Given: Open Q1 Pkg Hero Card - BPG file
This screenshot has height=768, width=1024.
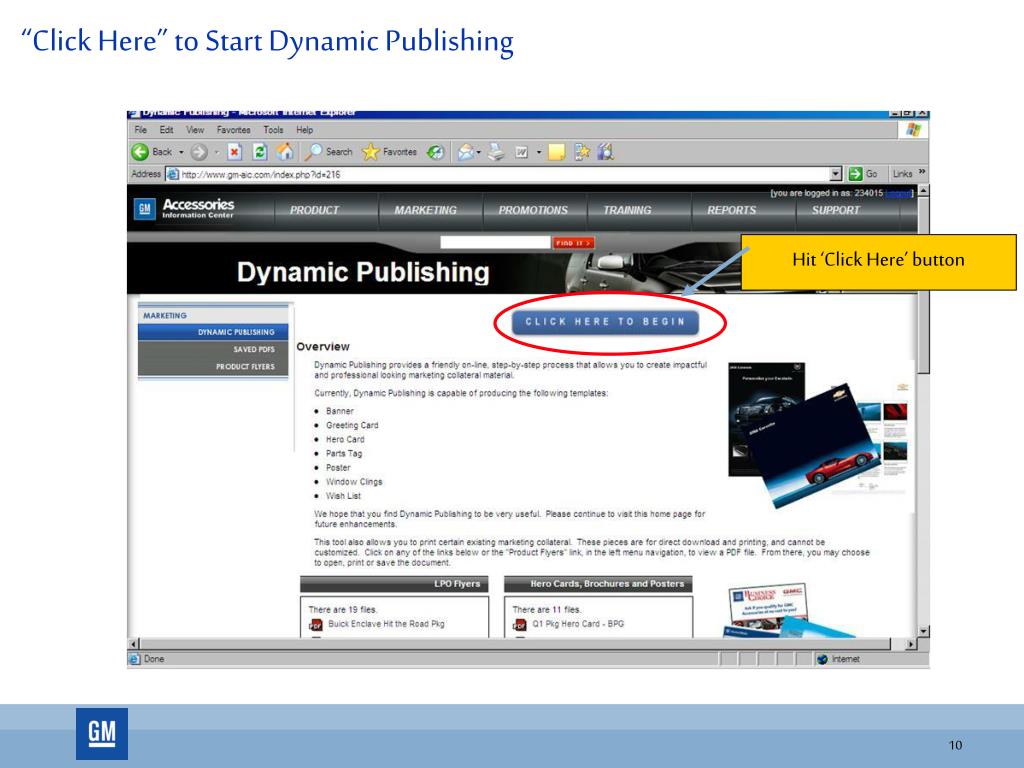Looking at the screenshot, I should [578, 624].
